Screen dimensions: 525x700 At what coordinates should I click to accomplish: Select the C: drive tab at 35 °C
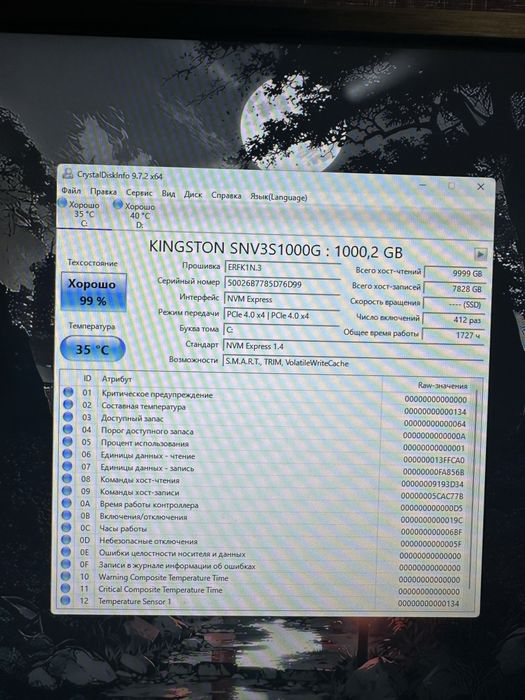pyautogui.click(x=84, y=214)
